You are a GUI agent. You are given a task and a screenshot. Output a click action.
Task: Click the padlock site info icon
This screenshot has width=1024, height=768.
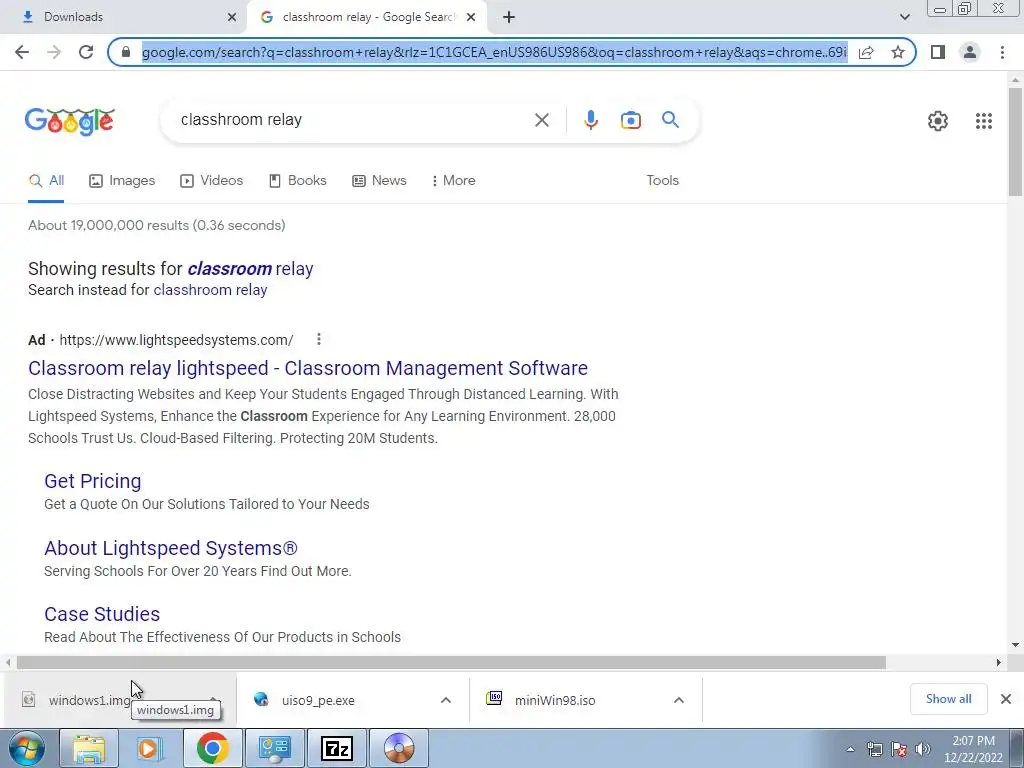coord(126,52)
